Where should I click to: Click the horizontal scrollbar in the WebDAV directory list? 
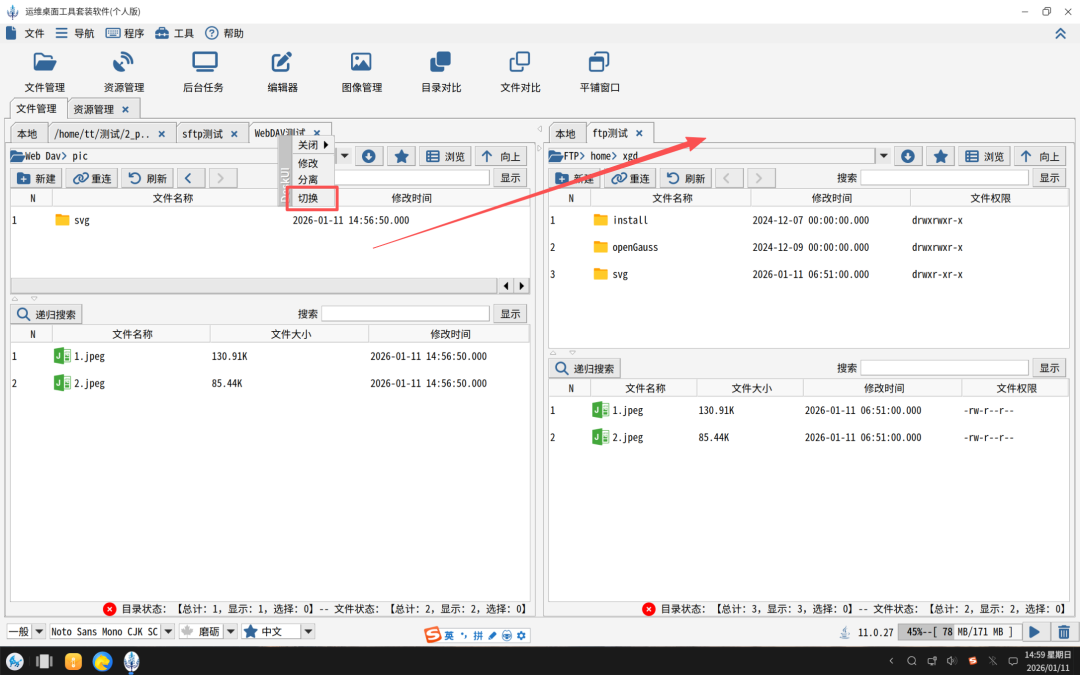[253, 285]
